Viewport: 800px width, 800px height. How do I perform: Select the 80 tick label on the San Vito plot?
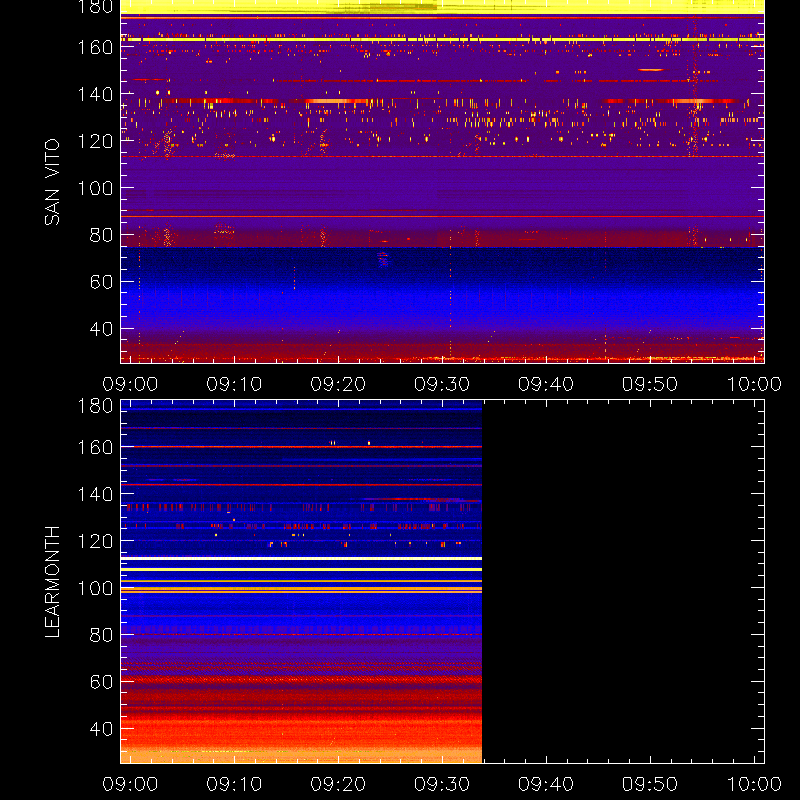click(101, 235)
